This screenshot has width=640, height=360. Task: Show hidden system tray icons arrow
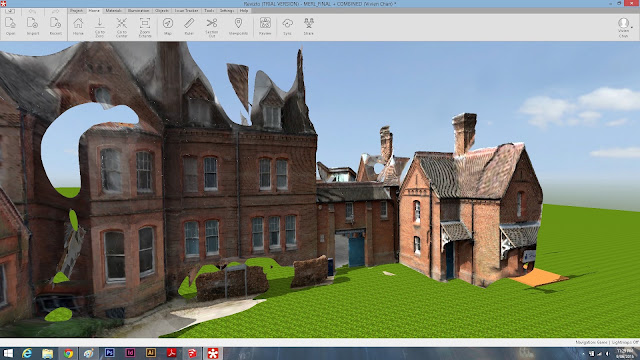(583, 353)
